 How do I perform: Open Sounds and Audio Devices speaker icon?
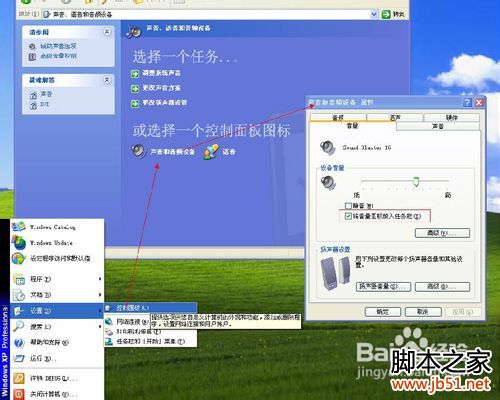(x=138, y=151)
